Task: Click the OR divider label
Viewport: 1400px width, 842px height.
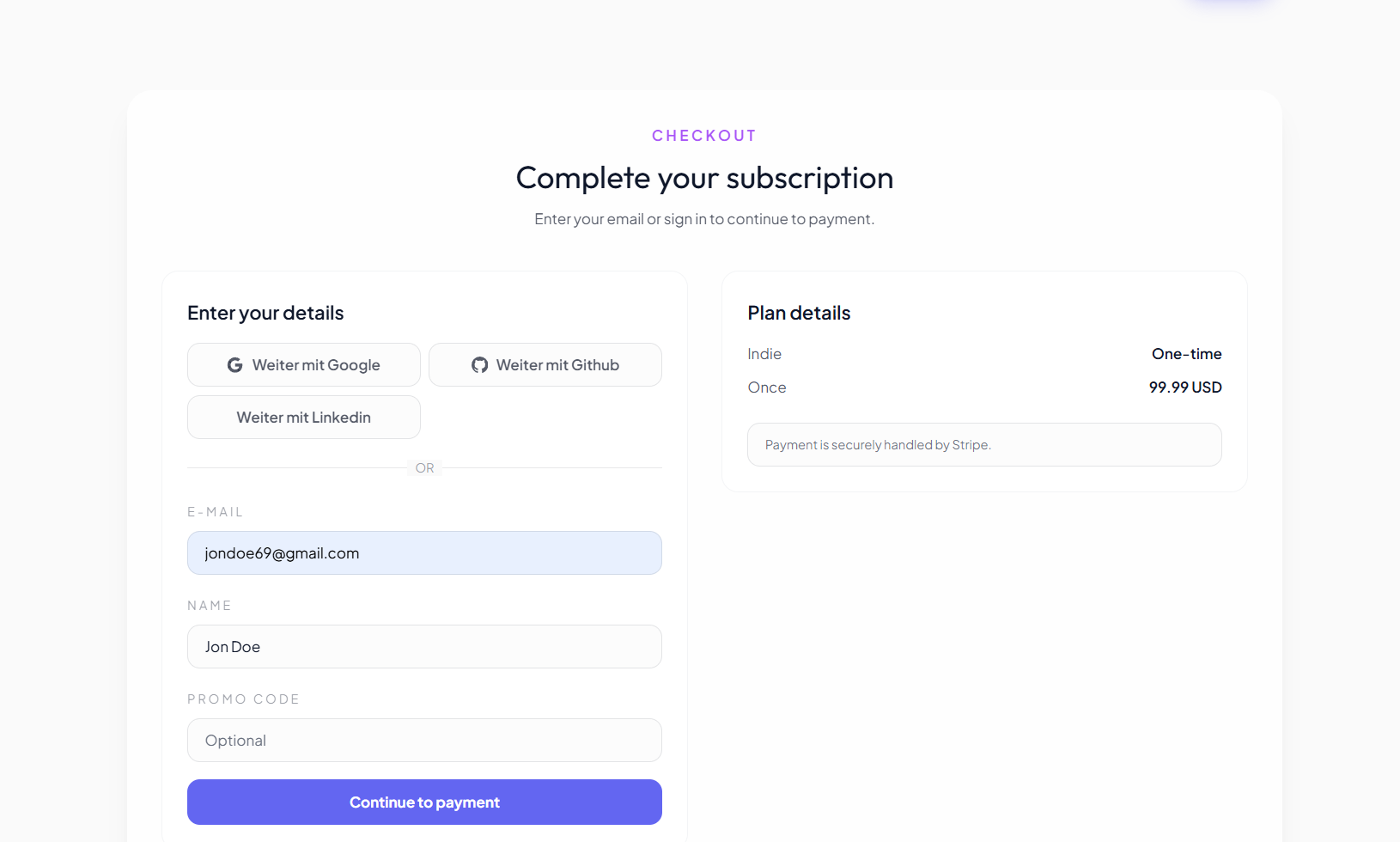Action: tap(424, 467)
